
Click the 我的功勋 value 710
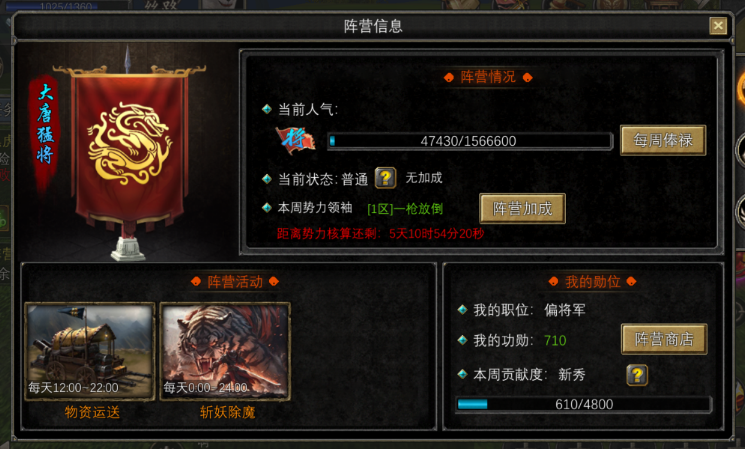pos(555,340)
